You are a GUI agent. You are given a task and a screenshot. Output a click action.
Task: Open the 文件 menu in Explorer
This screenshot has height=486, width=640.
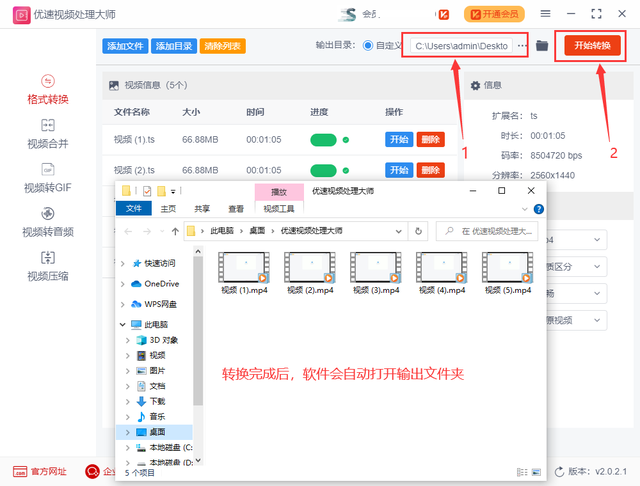pyautogui.click(x=134, y=209)
